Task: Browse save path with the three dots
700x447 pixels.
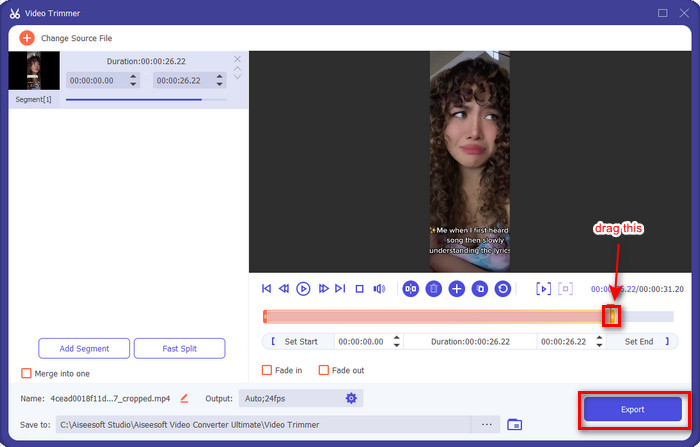Action: click(x=487, y=424)
